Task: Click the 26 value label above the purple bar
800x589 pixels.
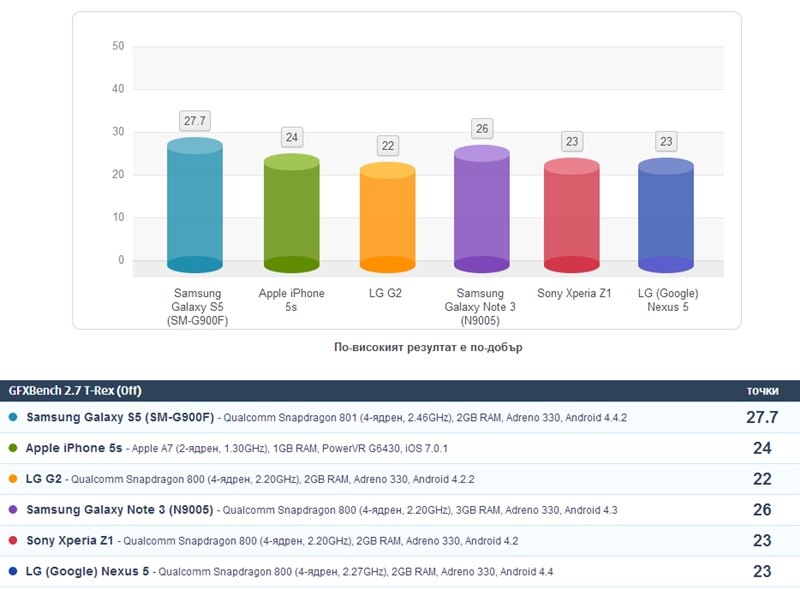Action: pyautogui.click(x=482, y=129)
